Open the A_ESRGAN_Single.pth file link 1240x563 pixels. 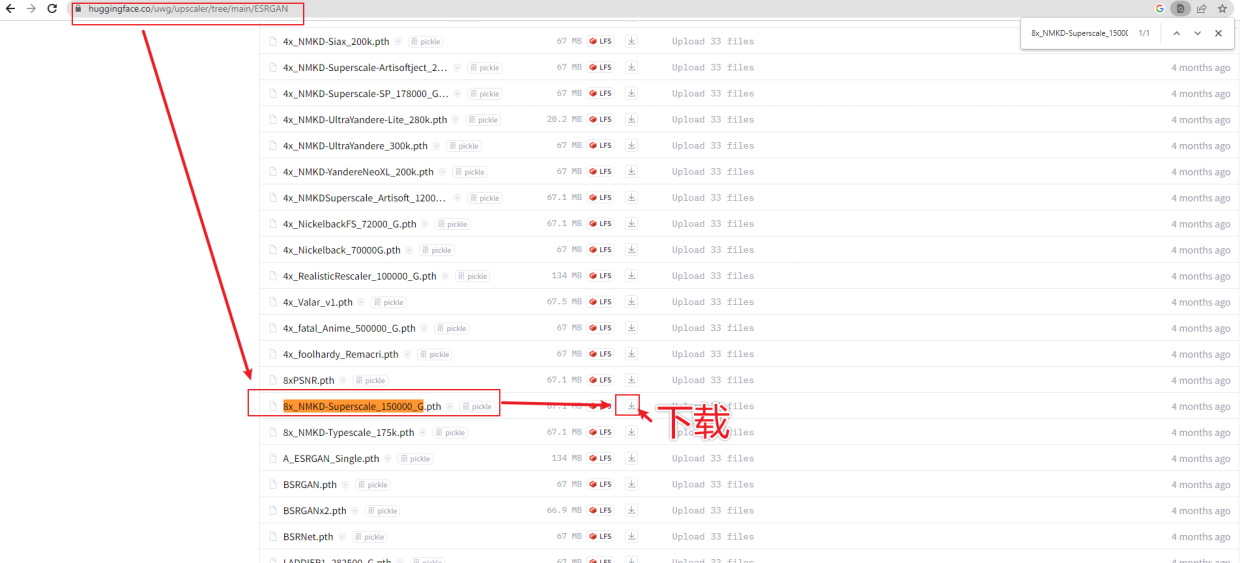tap(331, 459)
